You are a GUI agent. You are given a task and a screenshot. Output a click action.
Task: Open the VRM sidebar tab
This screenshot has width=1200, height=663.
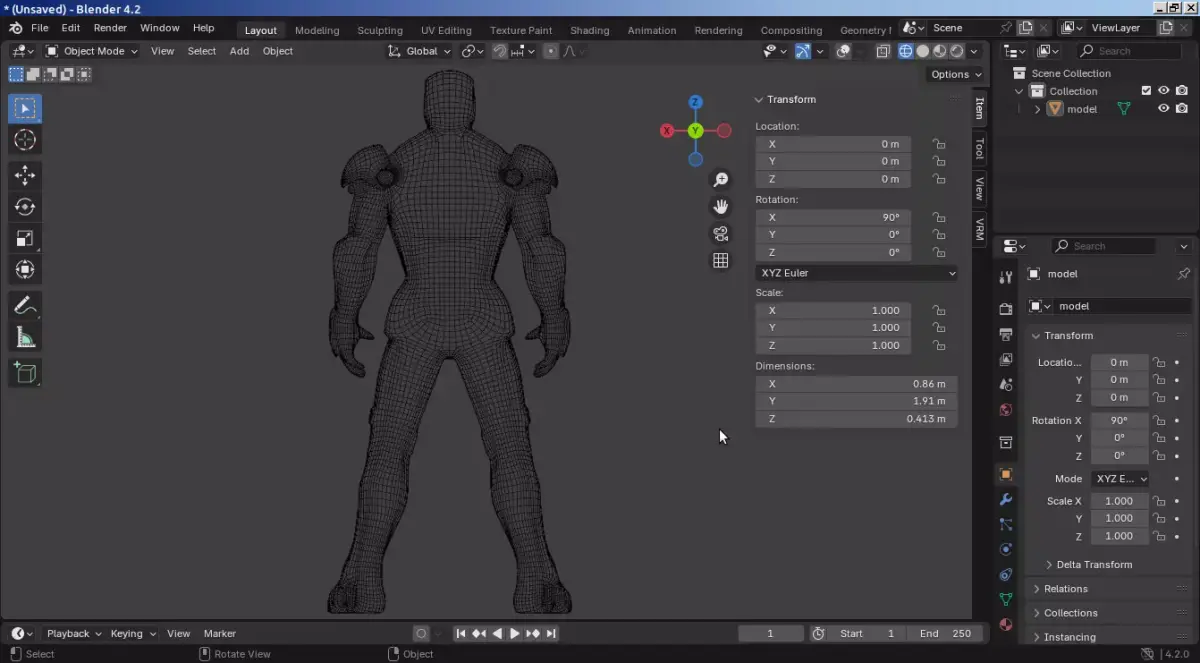pyautogui.click(x=980, y=229)
